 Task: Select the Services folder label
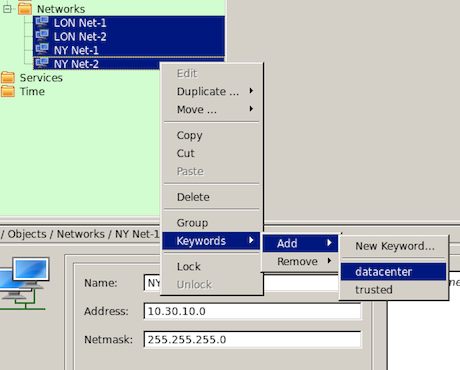tap(41, 78)
